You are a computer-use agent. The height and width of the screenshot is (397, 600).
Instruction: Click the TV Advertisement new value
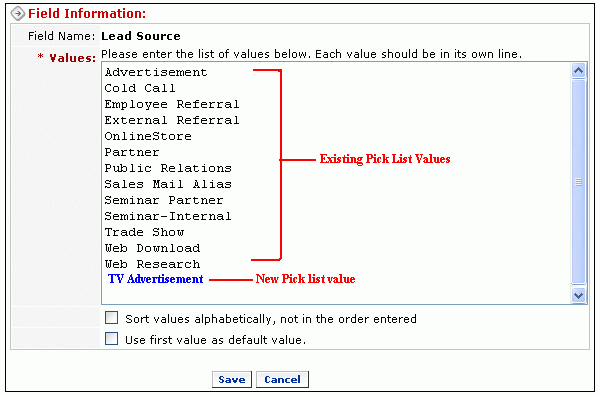click(155, 279)
